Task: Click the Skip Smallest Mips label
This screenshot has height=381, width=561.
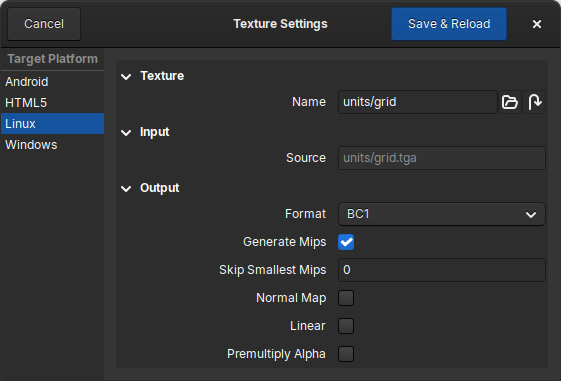Action: pos(273,270)
